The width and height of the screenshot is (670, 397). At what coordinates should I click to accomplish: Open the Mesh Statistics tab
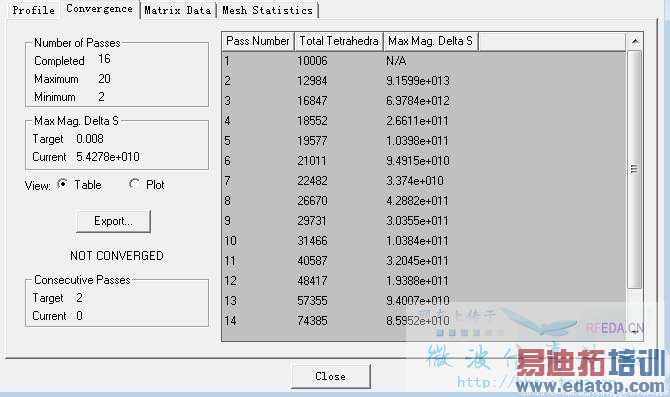(267, 10)
